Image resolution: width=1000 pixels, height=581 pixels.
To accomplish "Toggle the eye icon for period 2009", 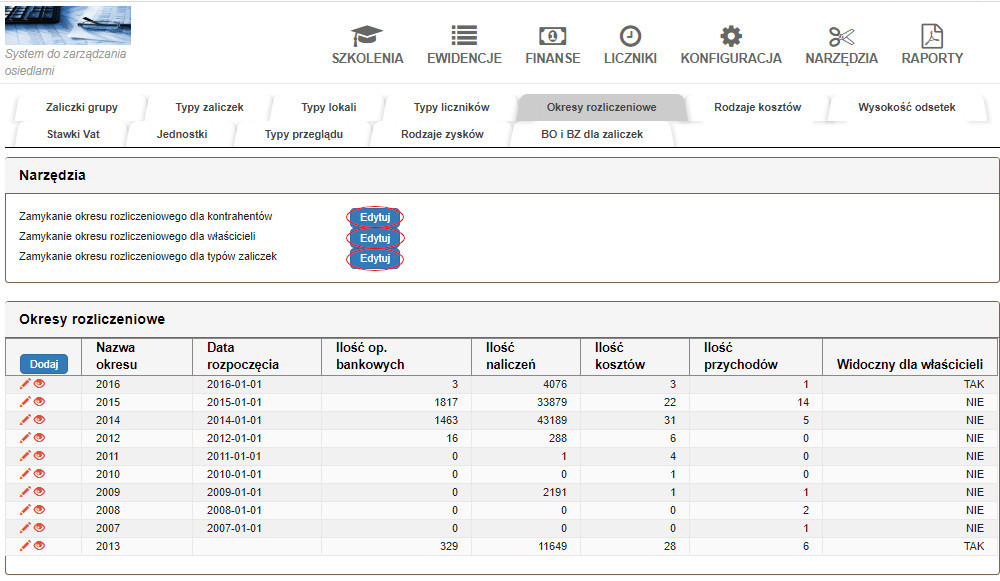I will (x=40, y=492).
